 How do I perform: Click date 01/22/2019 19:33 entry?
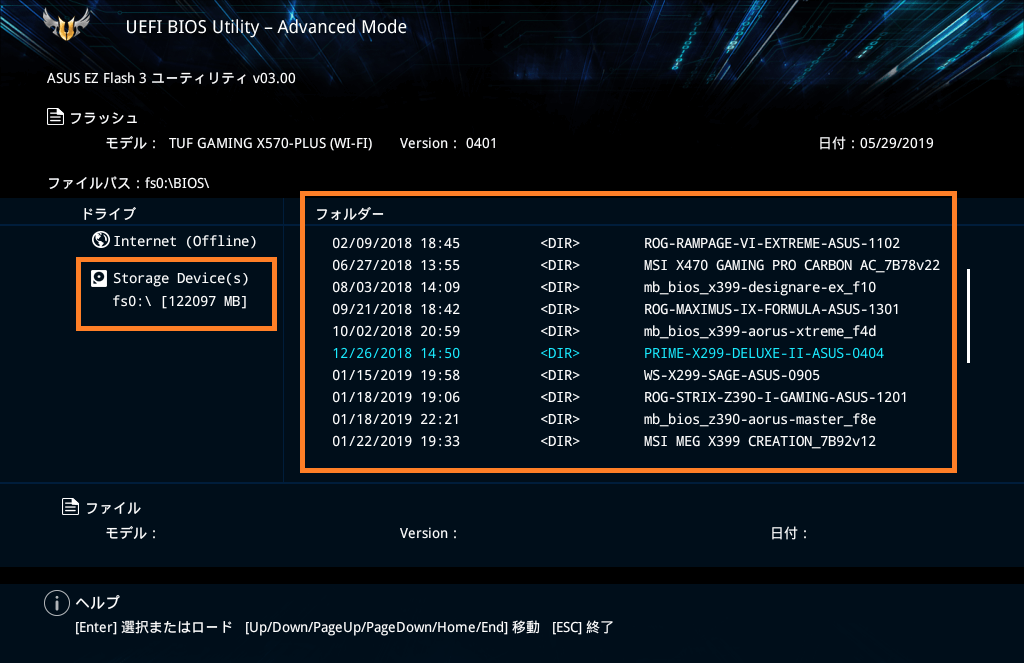396,442
